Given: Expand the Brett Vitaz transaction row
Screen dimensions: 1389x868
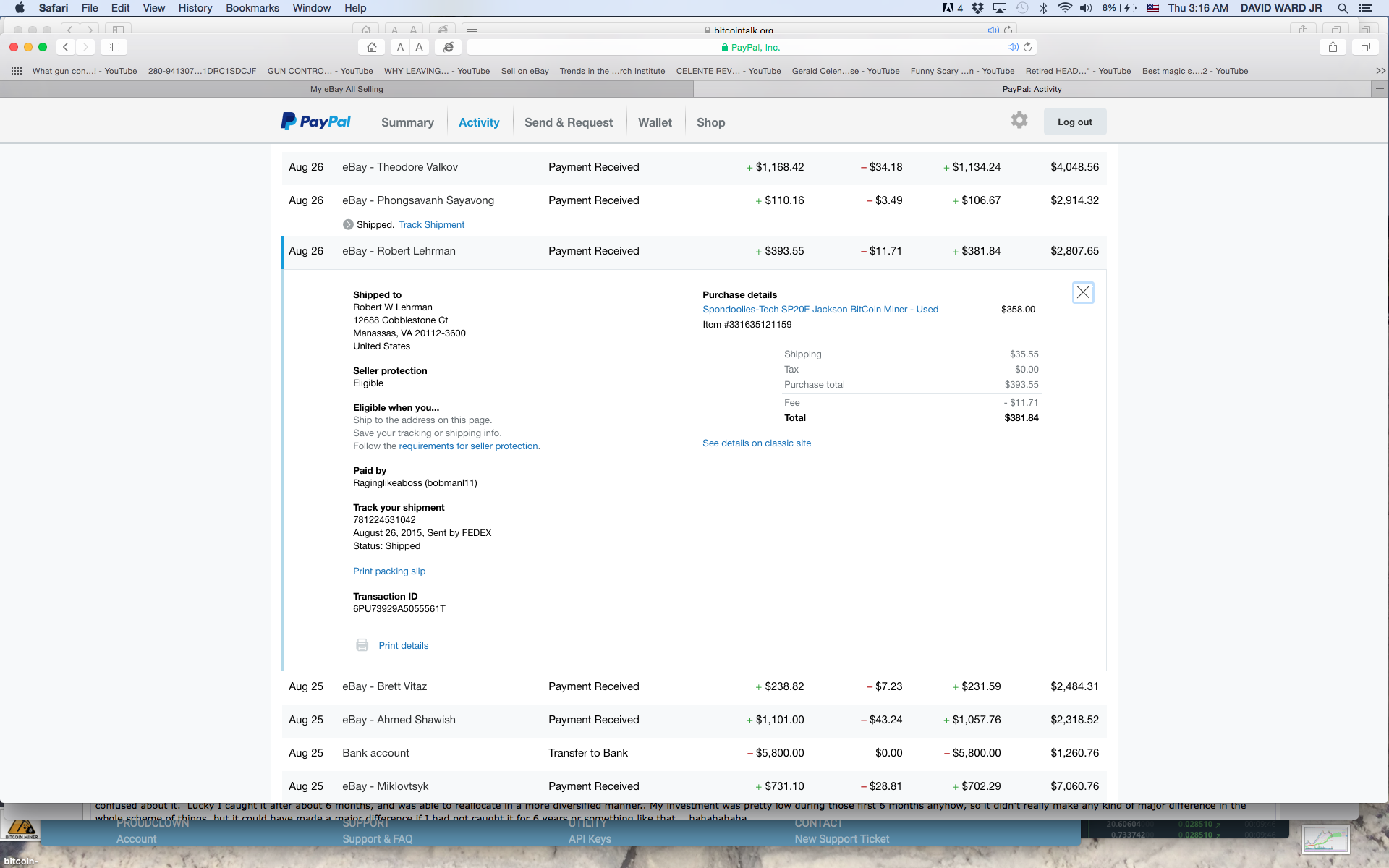Looking at the screenshot, I should point(694,686).
